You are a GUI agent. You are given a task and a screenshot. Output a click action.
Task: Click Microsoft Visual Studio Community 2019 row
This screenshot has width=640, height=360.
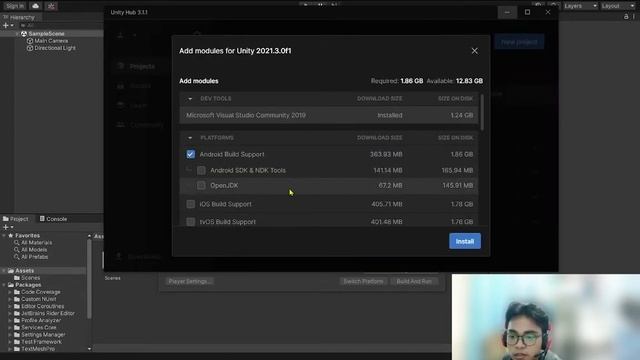tap(329, 115)
